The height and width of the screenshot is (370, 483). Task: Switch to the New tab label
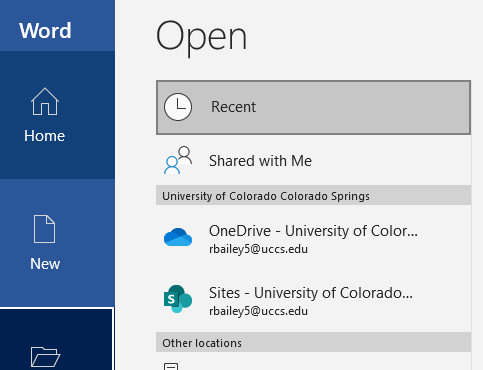(45, 264)
